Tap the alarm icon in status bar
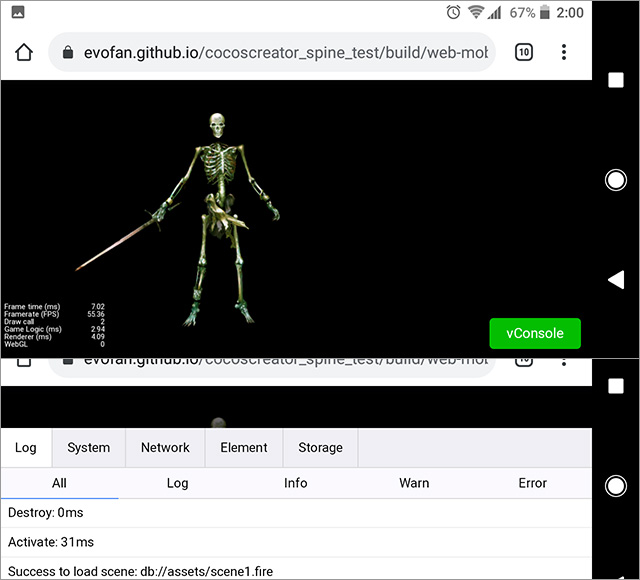The width and height of the screenshot is (640, 580). point(453,12)
